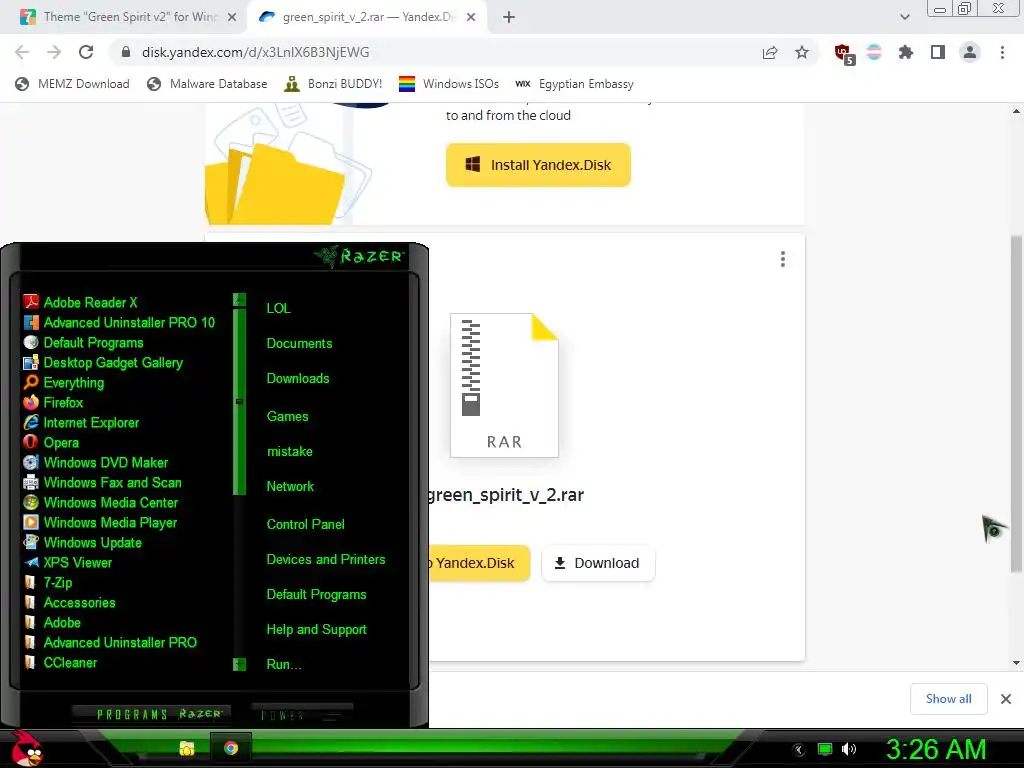This screenshot has height=768, width=1024.
Task: Open Adobe Reader X from the start menu
Action: pos(80,302)
